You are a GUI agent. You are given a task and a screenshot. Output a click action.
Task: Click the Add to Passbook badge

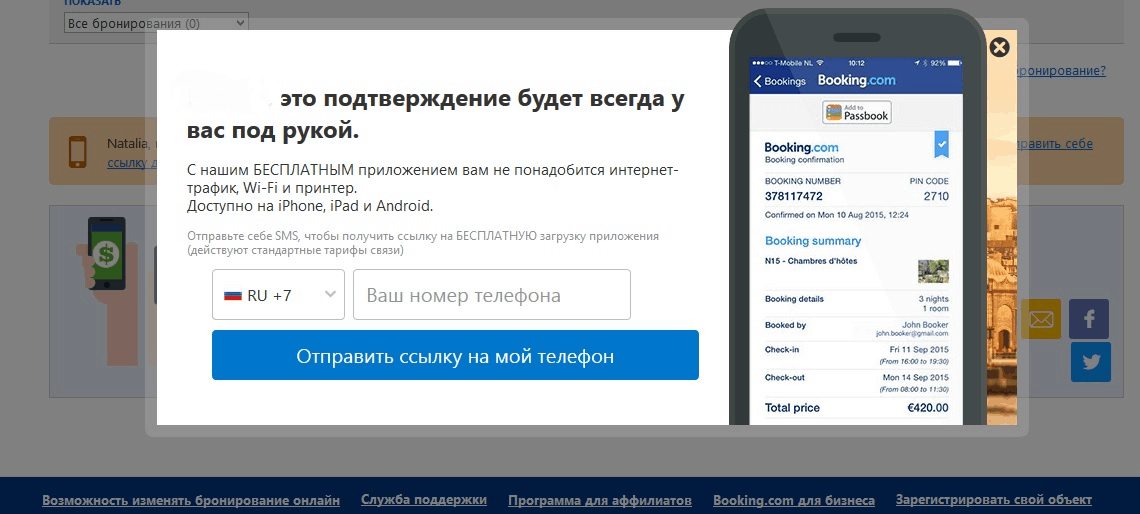pos(856,112)
